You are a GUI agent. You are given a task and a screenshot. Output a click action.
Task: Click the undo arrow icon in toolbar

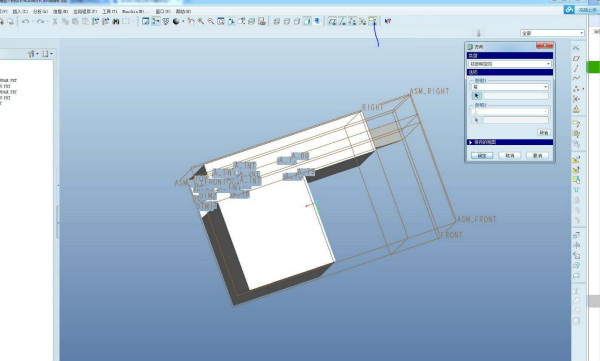26,21
